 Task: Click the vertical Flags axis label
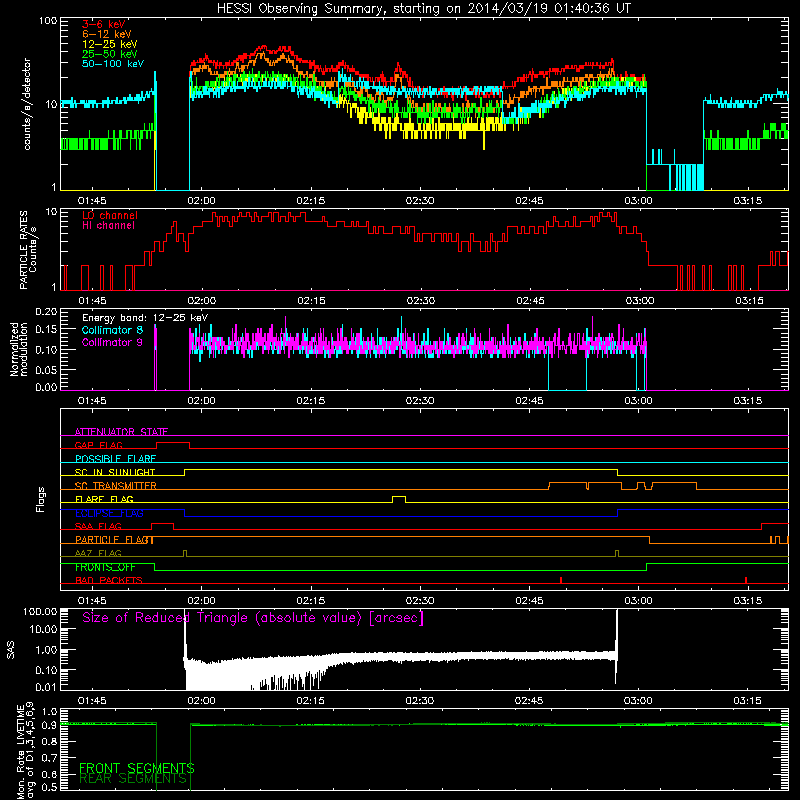40,499
